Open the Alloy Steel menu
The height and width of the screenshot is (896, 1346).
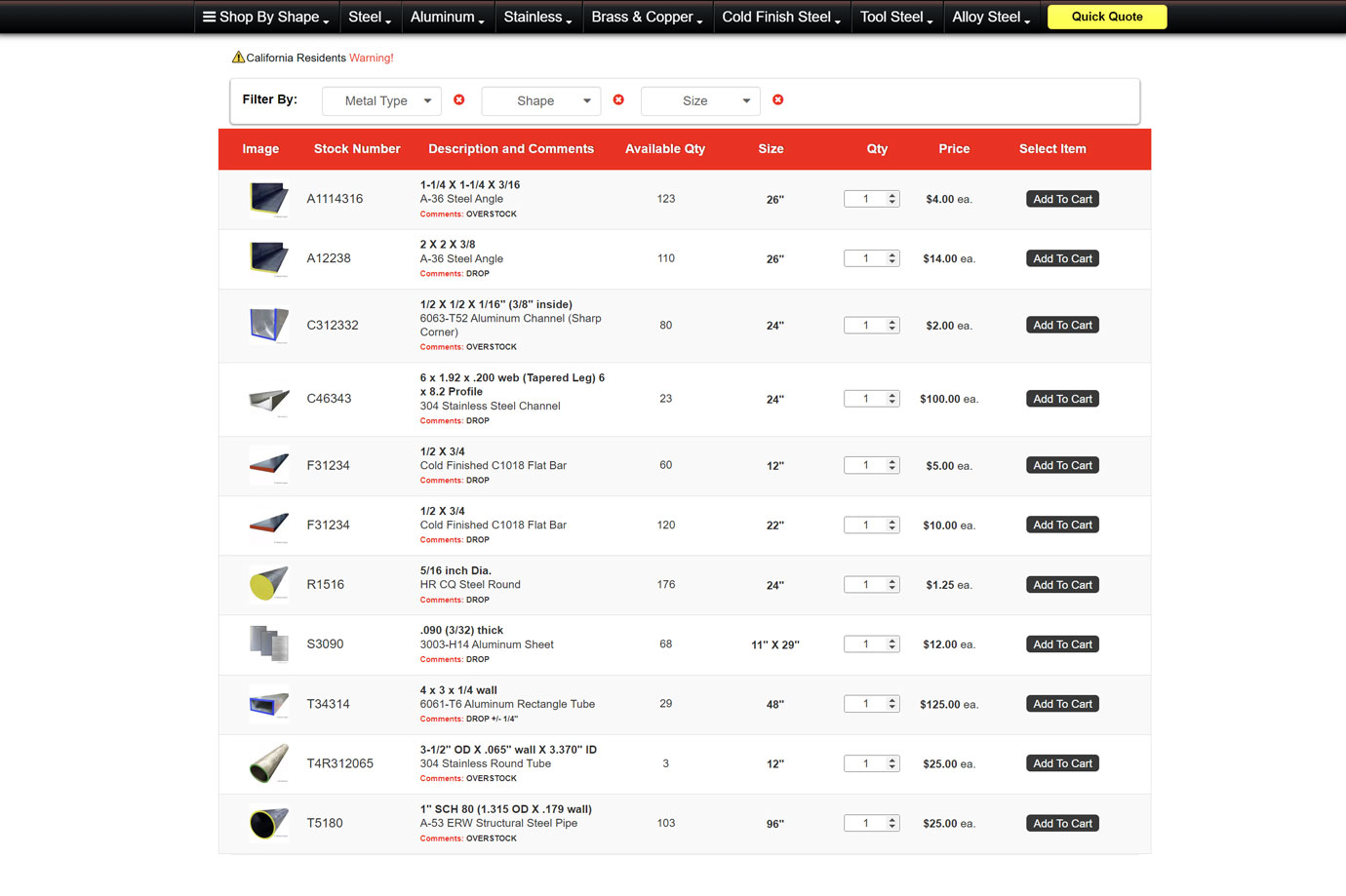point(991,17)
